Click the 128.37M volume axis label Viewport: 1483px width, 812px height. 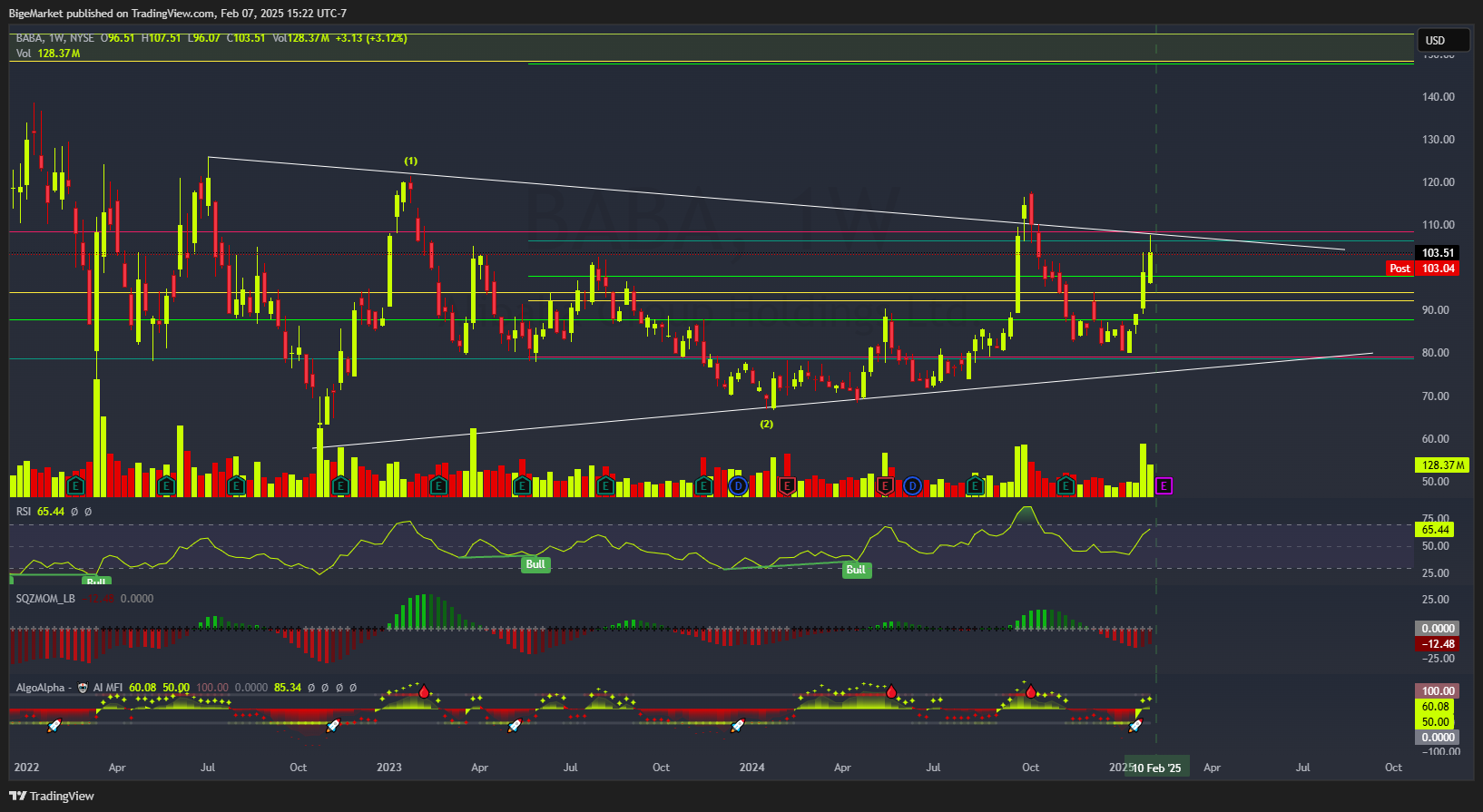point(1442,465)
